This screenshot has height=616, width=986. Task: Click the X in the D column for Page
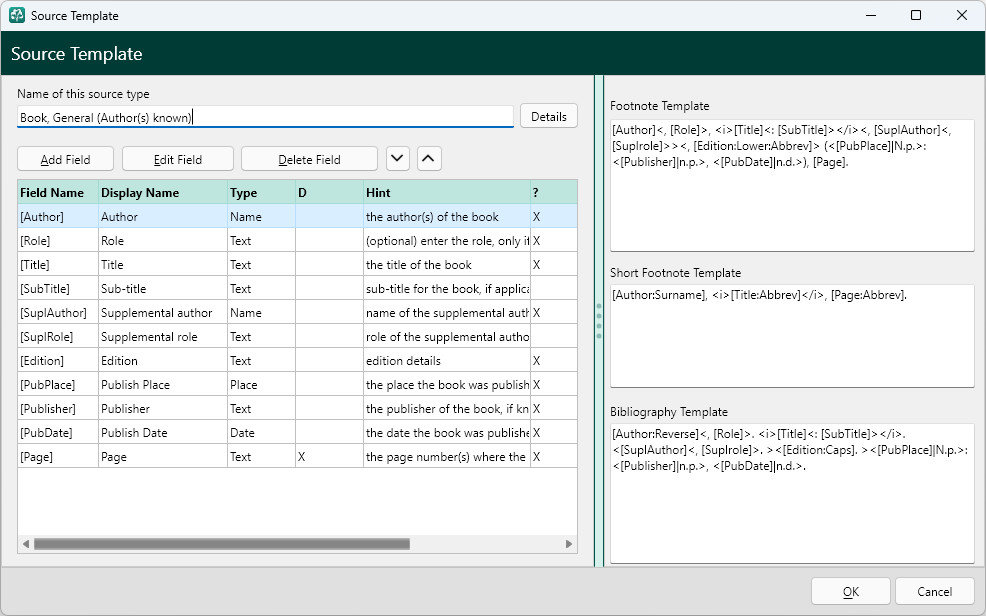[x=301, y=457]
